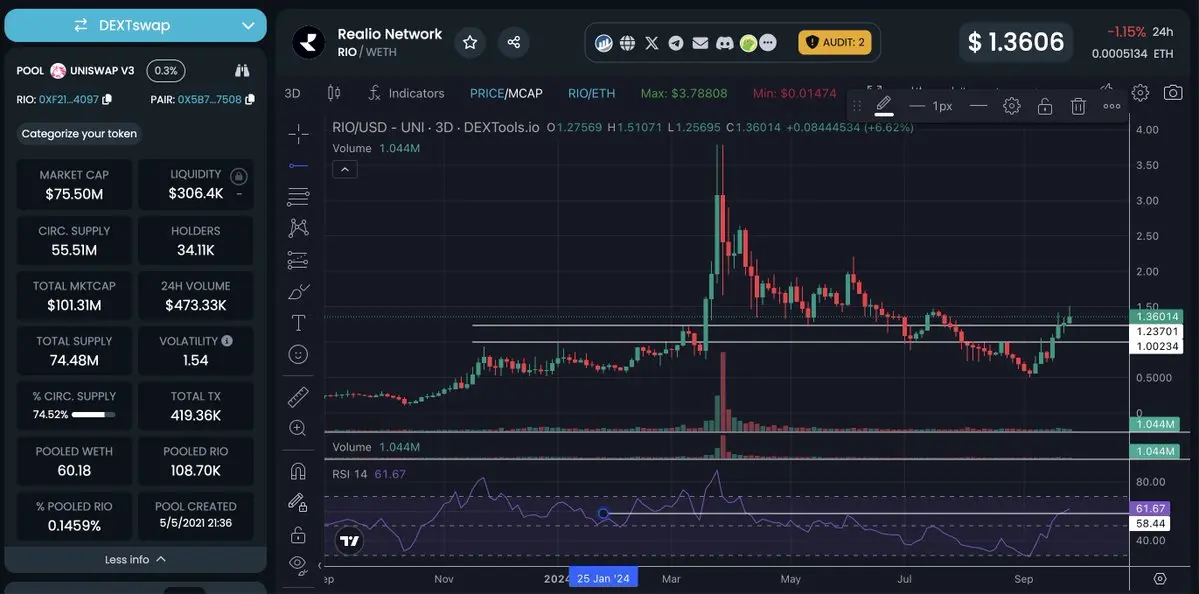1199x594 pixels.
Task: Open the forecasting and measurement tools
Action: click(x=298, y=260)
